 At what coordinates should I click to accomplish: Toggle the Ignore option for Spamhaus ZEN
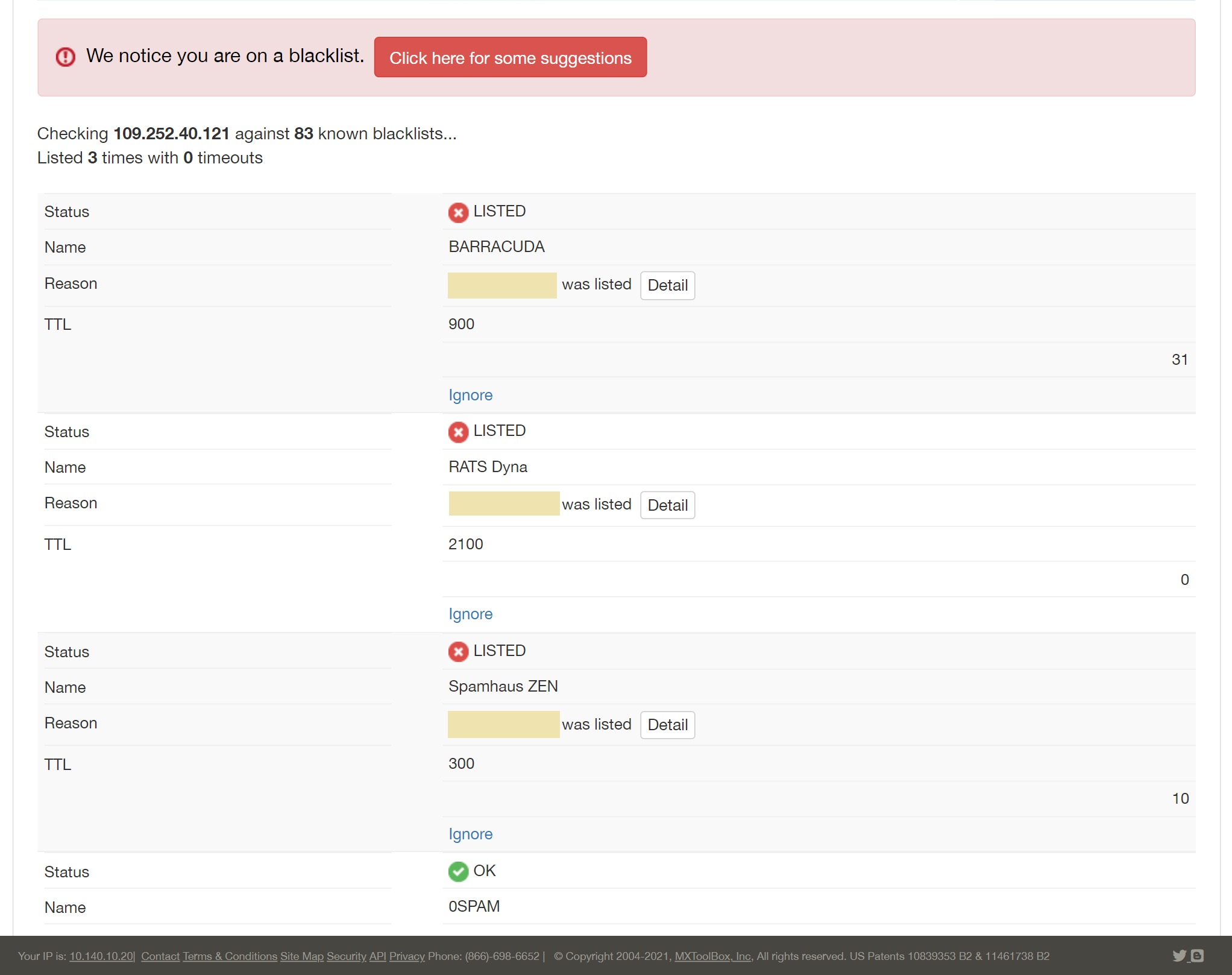click(x=471, y=834)
